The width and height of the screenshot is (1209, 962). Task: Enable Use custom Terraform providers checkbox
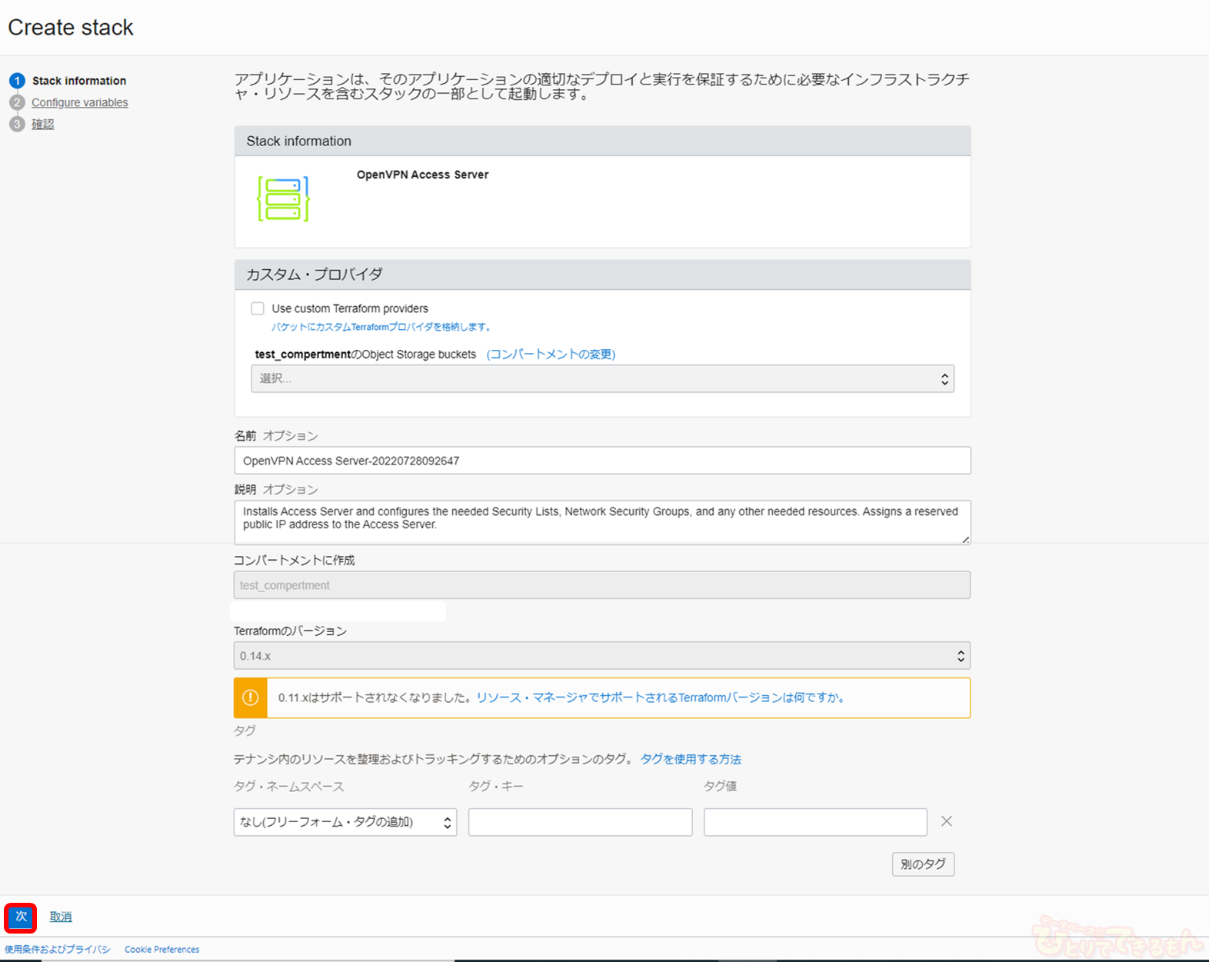258,308
